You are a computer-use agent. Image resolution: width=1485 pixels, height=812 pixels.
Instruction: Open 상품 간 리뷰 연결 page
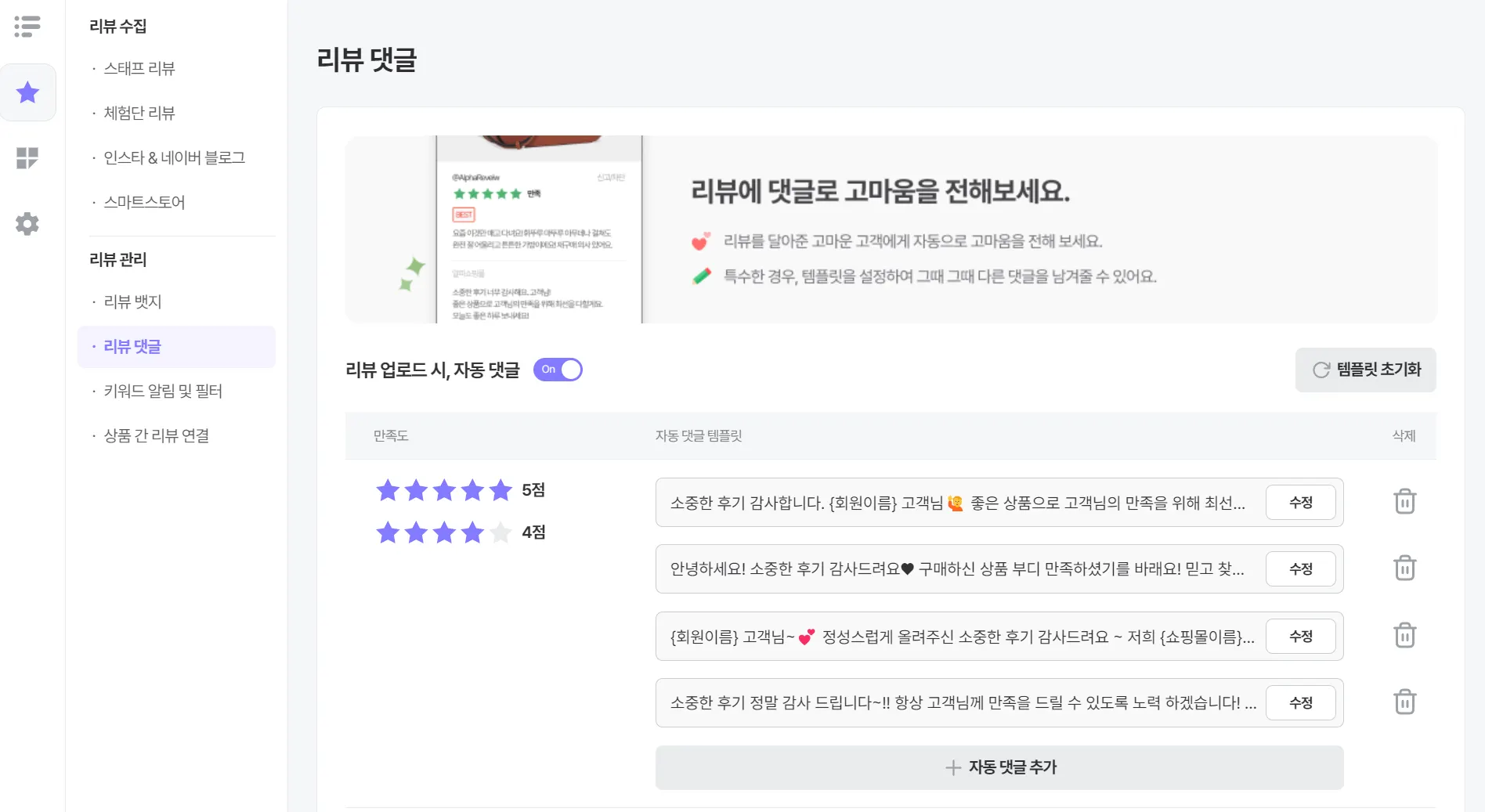point(157,435)
